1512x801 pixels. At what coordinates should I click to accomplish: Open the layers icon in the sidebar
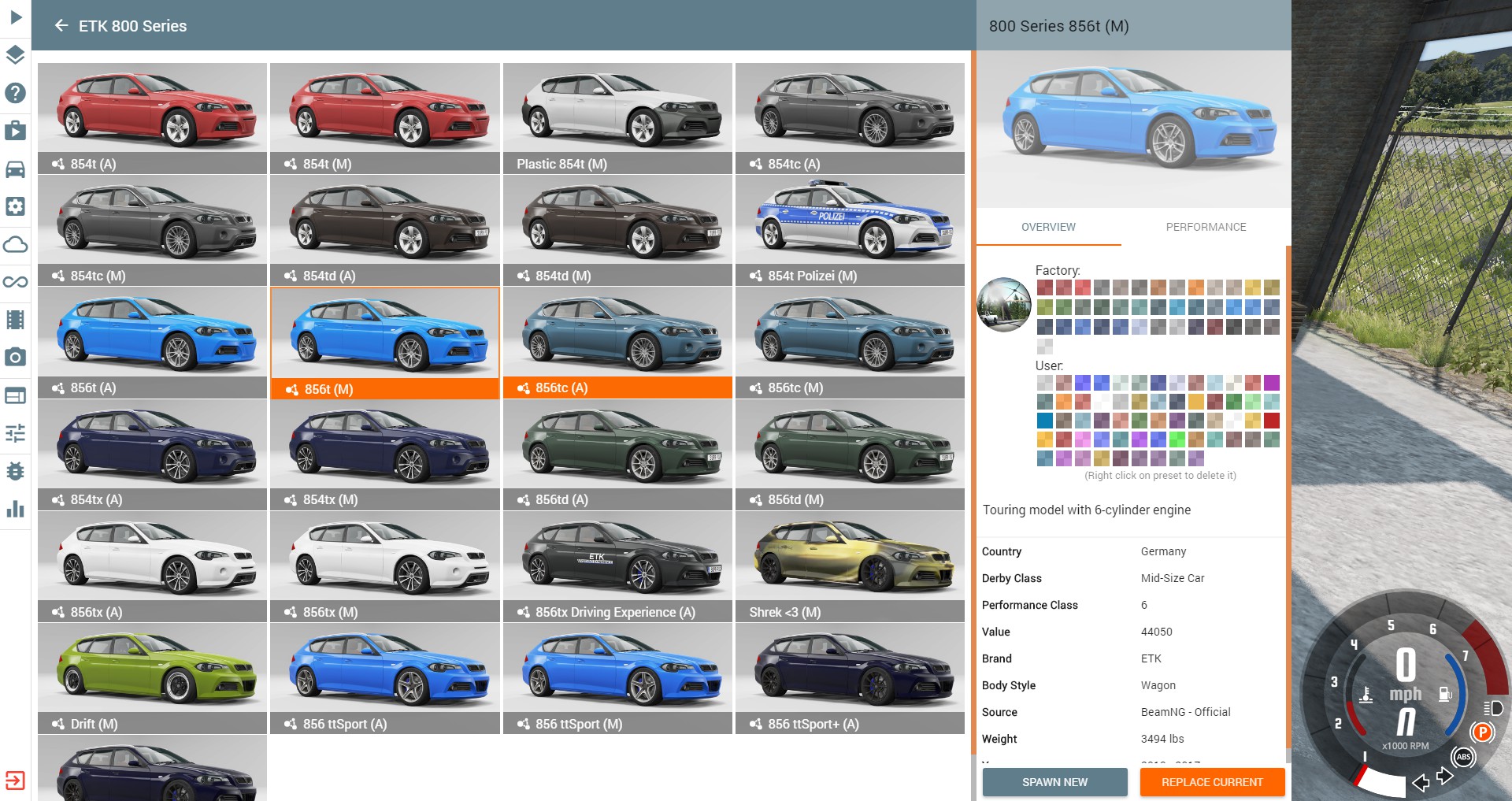pyautogui.click(x=15, y=55)
